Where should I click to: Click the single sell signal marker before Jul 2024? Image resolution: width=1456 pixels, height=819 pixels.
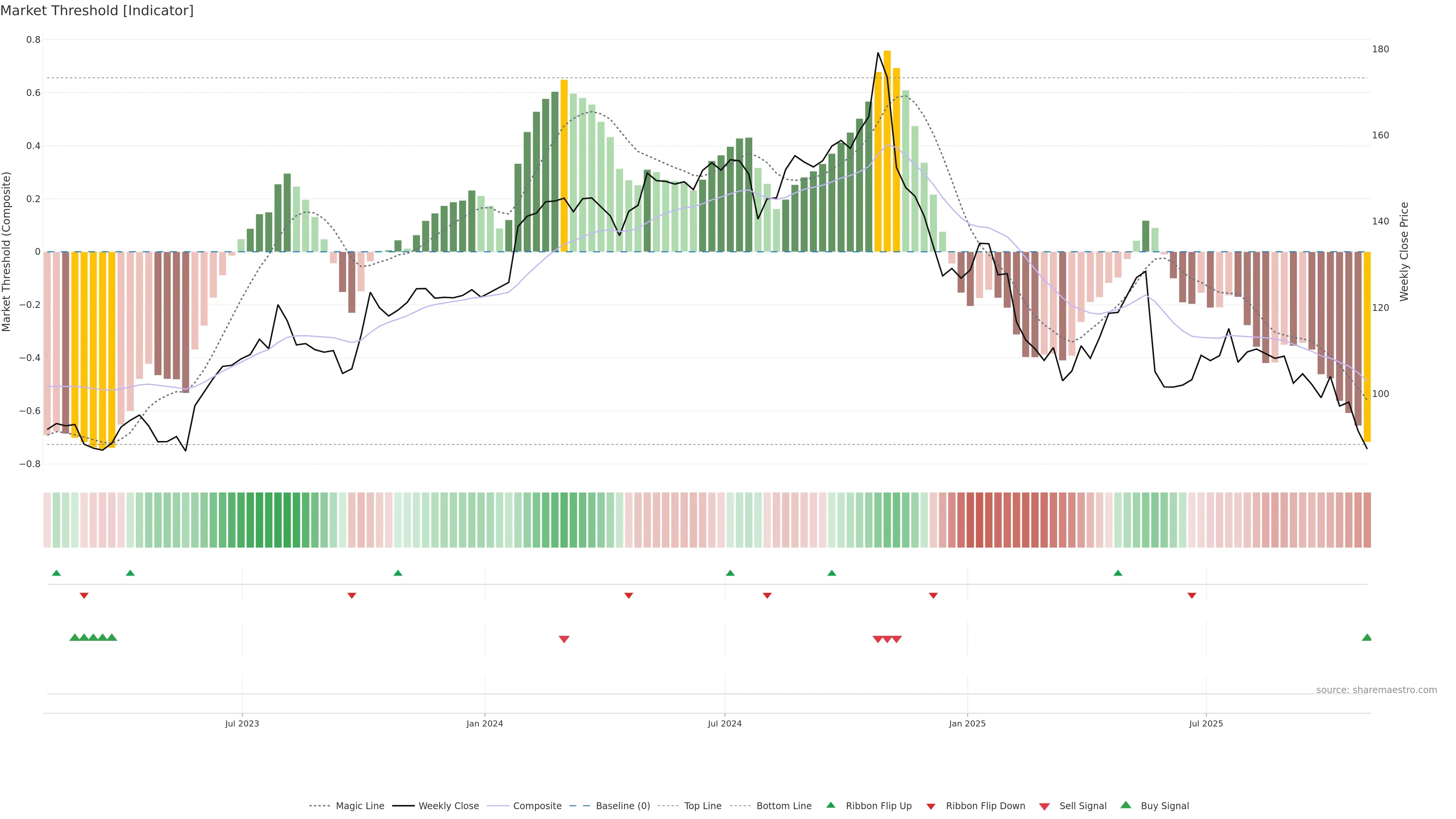coord(563,639)
